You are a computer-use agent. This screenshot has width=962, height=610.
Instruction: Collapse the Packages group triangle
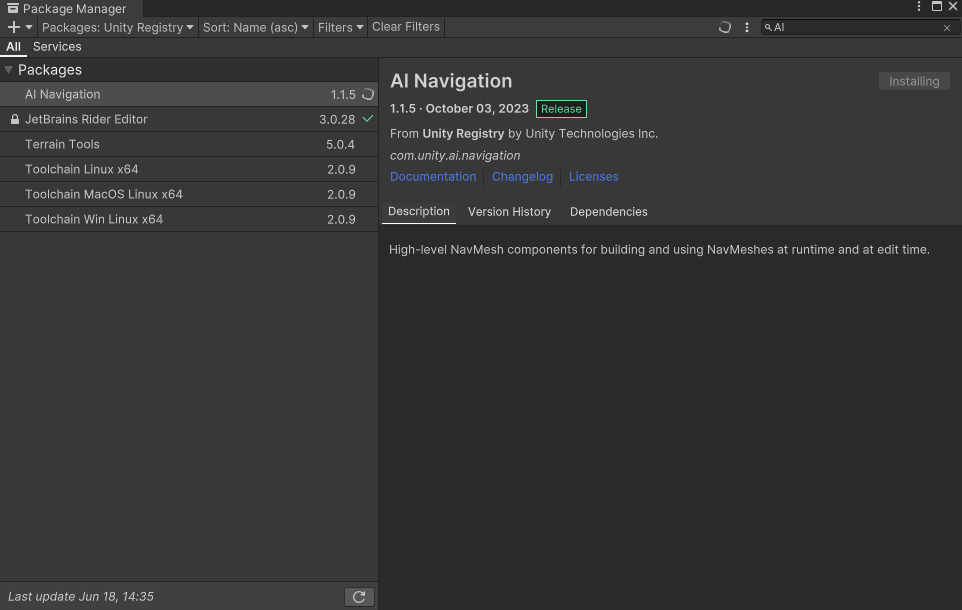click(9, 70)
